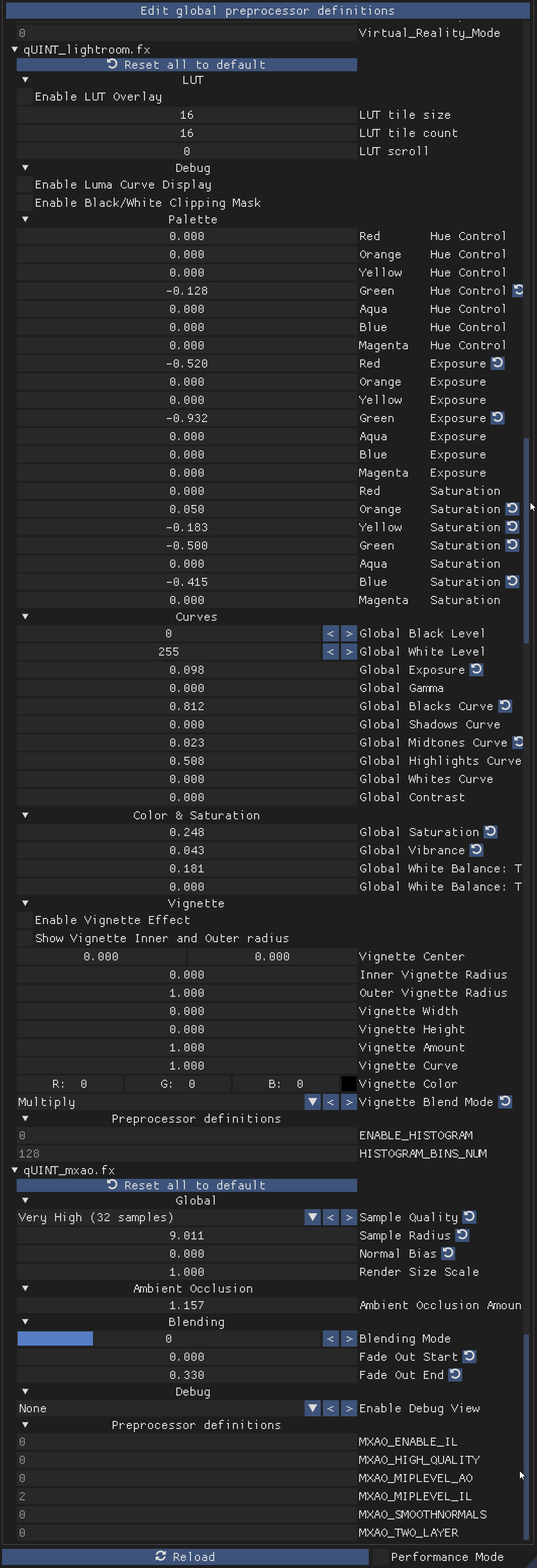The width and height of the screenshot is (537, 1568).
Task: Collapse the Ambient Occlusion group
Action: point(25,1288)
